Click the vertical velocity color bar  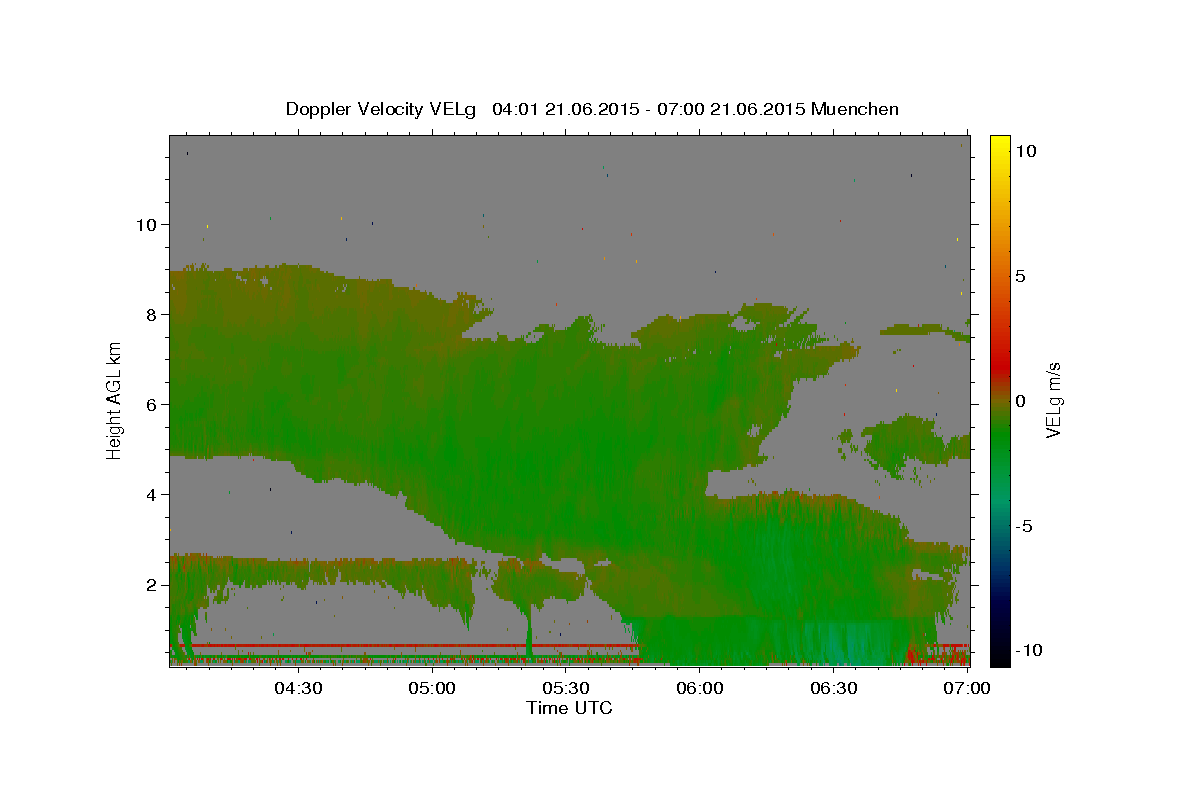point(1000,400)
